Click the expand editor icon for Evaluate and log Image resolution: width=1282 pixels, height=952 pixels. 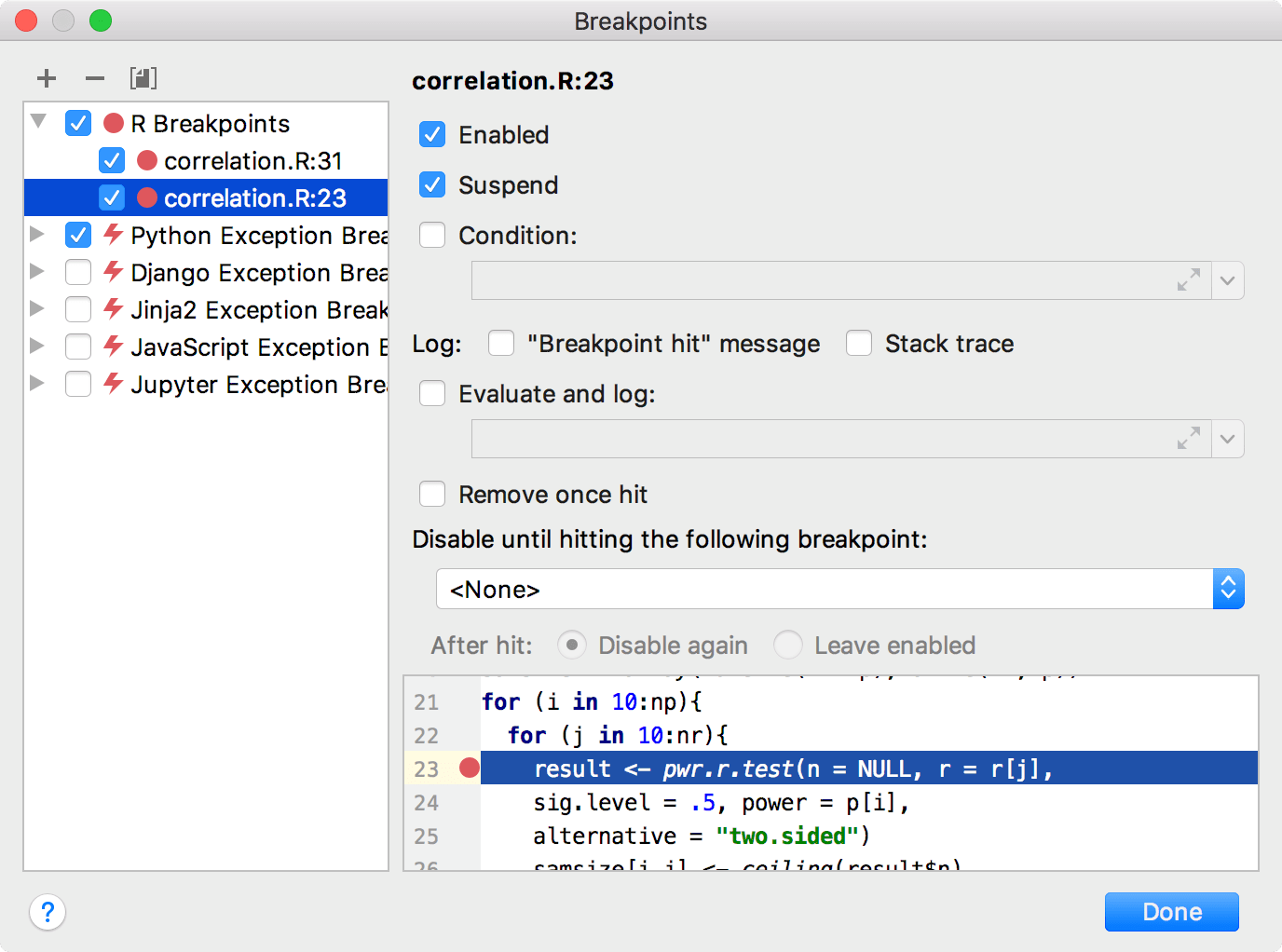[x=1189, y=438]
